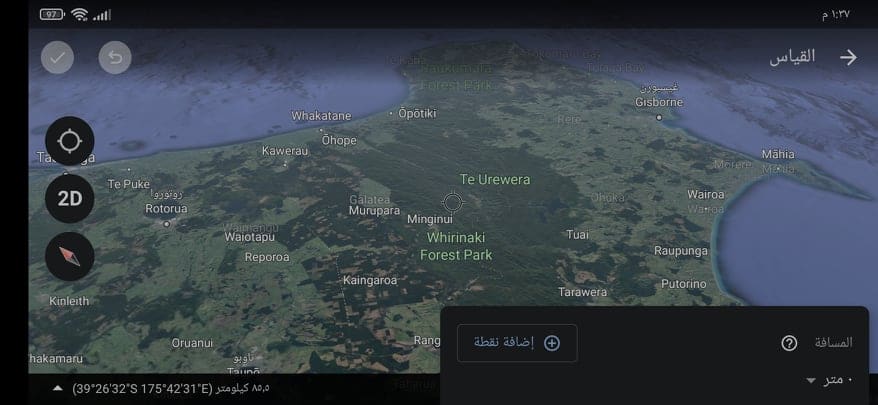
Task: Tap the إضافة نقطة add point button
Action: (x=517, y=343)
